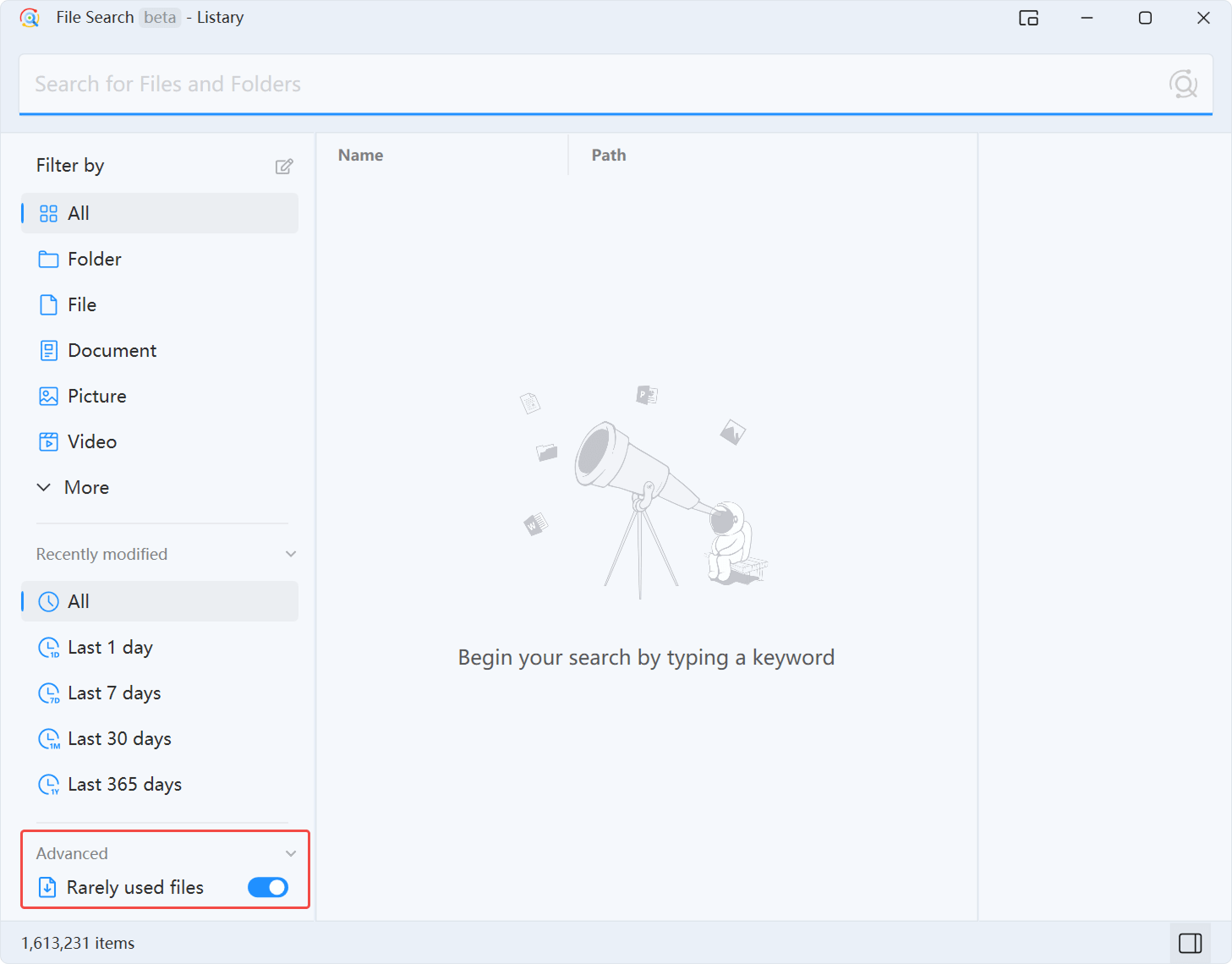
Task: Select the Folder filter
Action: [160, 259]
